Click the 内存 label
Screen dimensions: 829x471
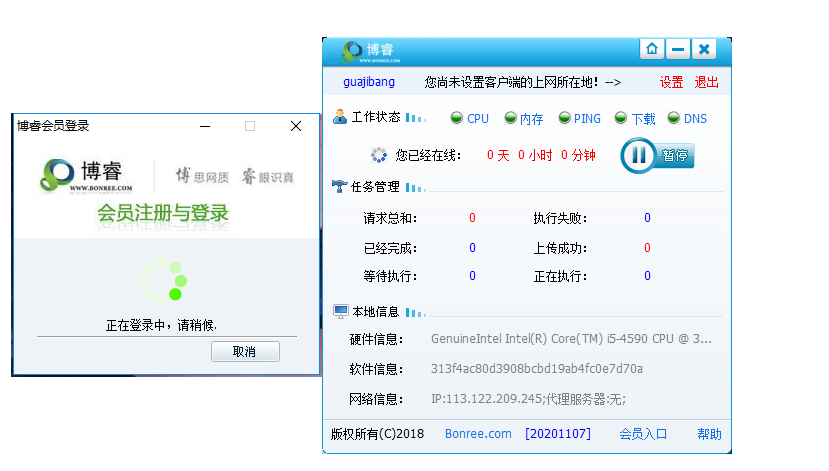coord(531,119)
